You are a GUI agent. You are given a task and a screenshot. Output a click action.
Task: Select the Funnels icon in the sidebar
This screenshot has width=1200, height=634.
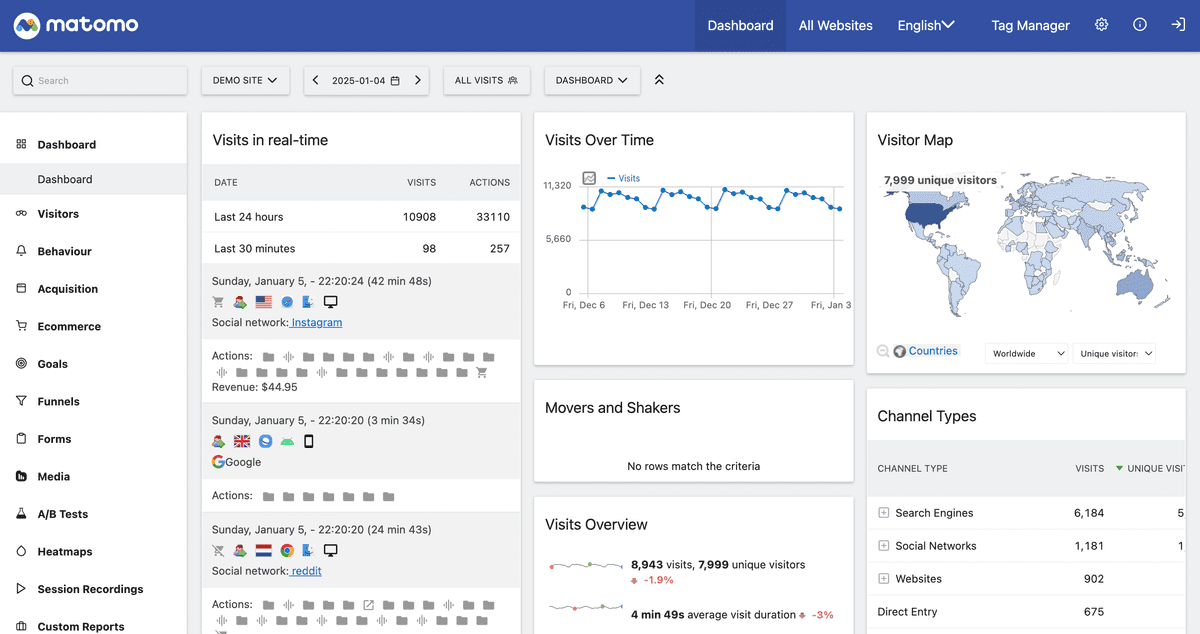point(23,401)
